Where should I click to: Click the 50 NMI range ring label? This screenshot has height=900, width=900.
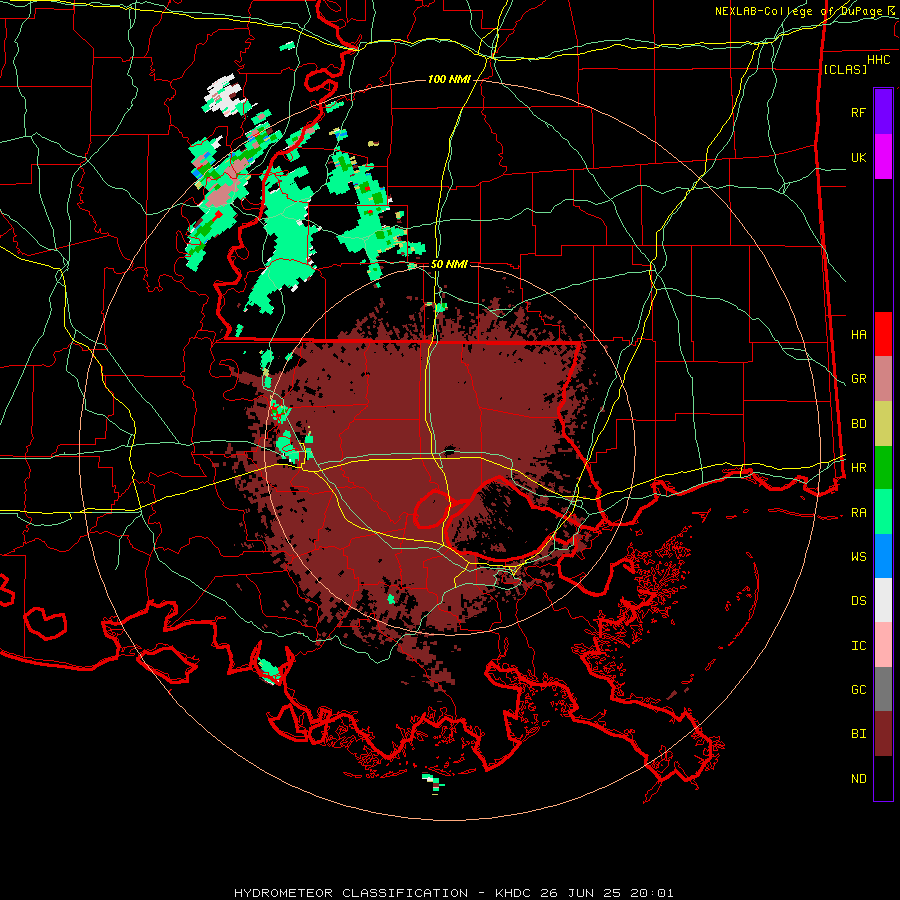[449, 264]
